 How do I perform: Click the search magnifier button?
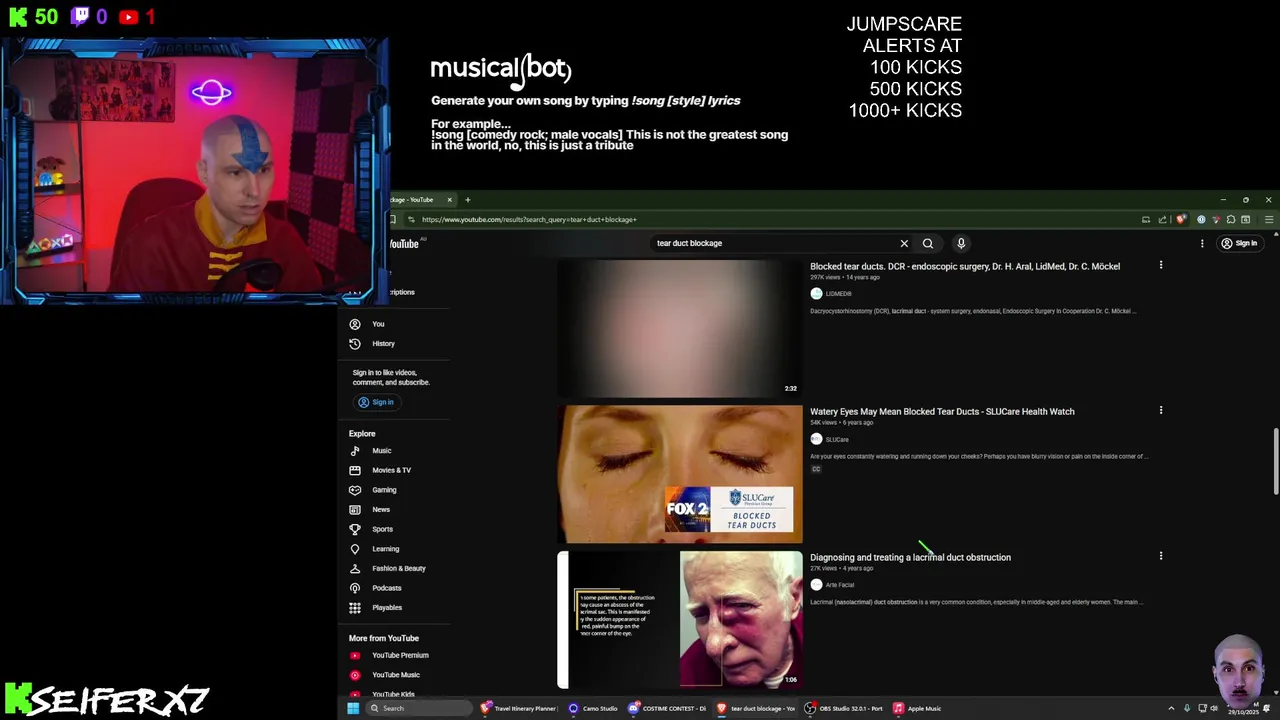click(928, 243)
